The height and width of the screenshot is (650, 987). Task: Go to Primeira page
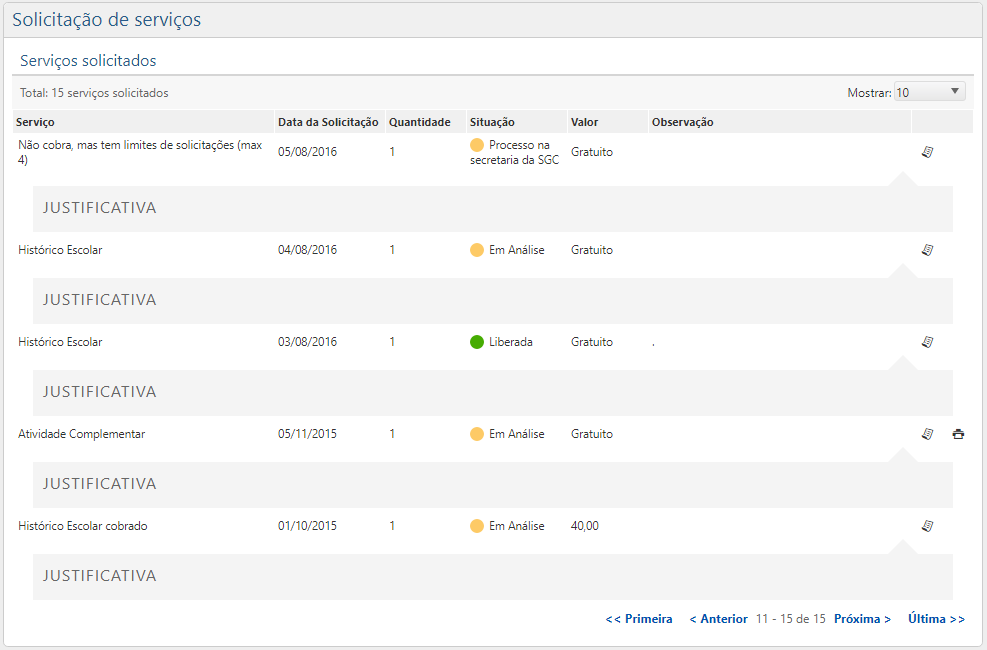point(639,619)
